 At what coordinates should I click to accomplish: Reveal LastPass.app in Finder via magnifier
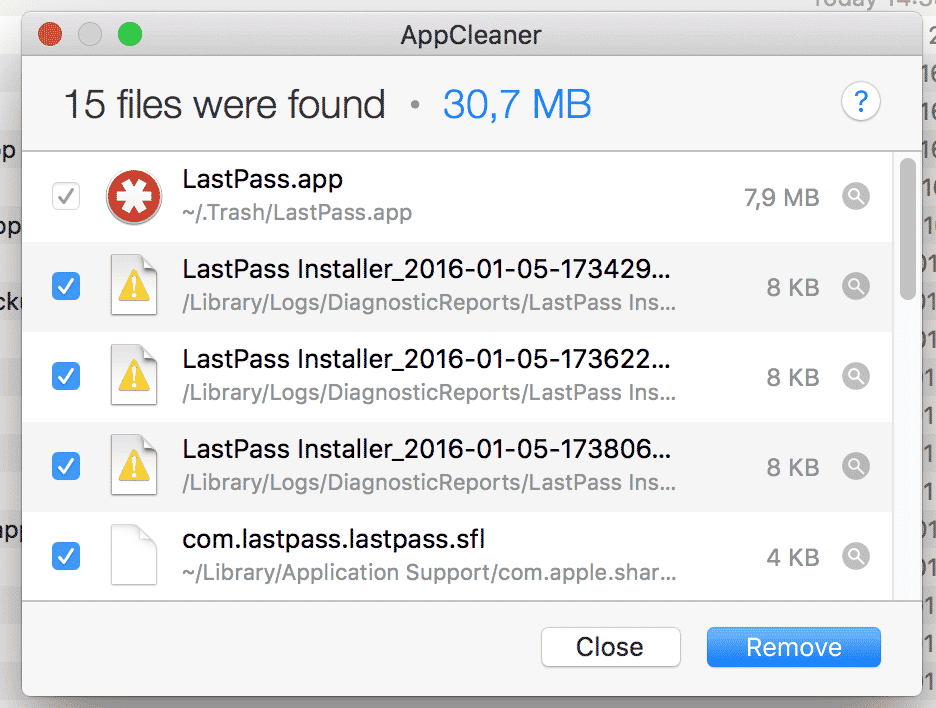[x=855, y=196]
